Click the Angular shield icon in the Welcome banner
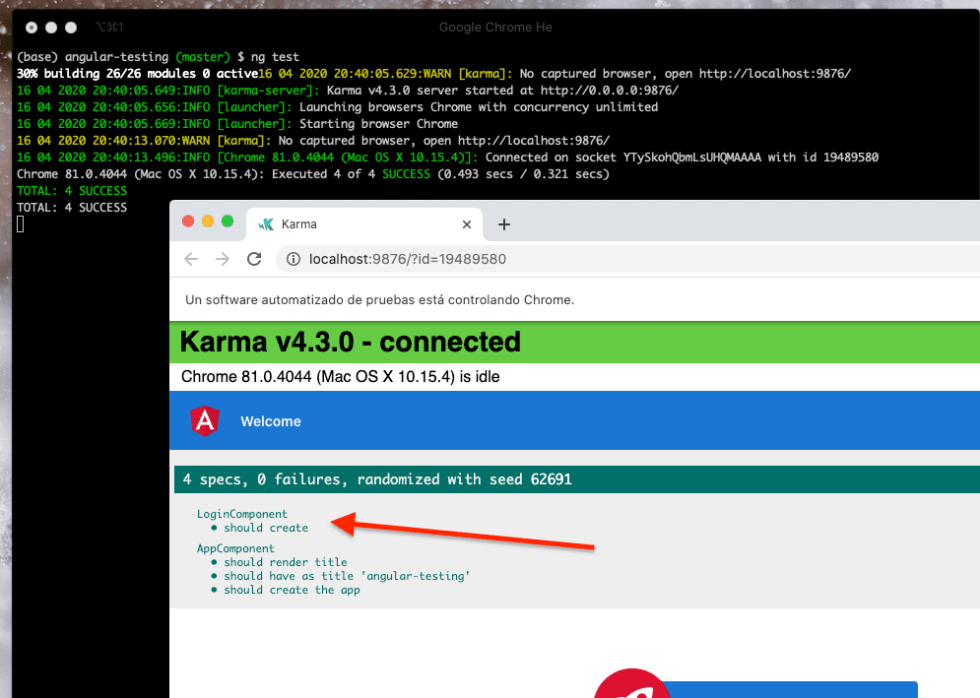 pos(207,421)
